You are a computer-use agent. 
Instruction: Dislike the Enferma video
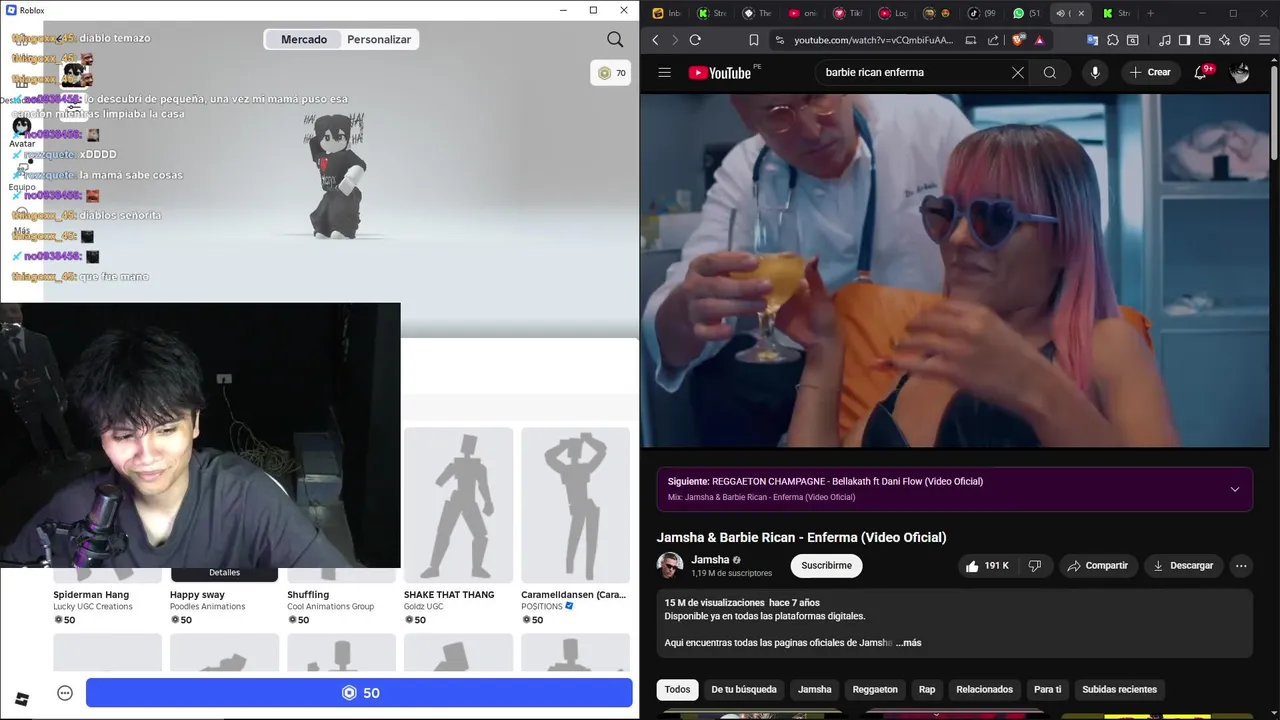pyautogui.click(x=1035, y=566)
